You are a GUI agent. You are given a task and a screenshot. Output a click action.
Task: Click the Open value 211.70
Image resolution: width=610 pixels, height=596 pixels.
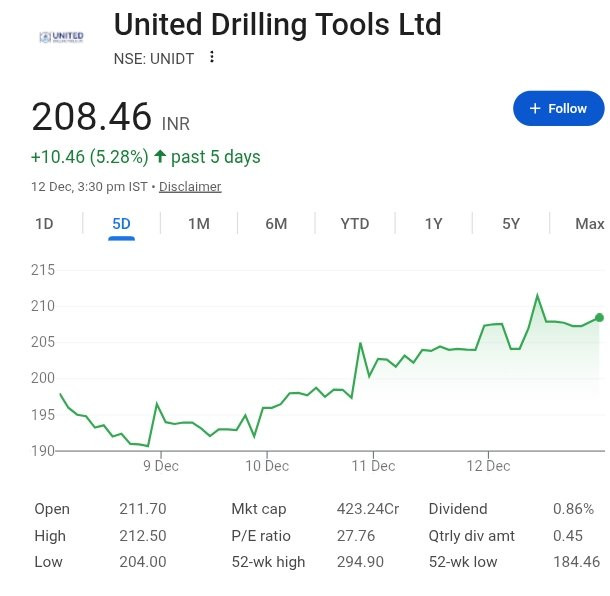pos(143,509)
